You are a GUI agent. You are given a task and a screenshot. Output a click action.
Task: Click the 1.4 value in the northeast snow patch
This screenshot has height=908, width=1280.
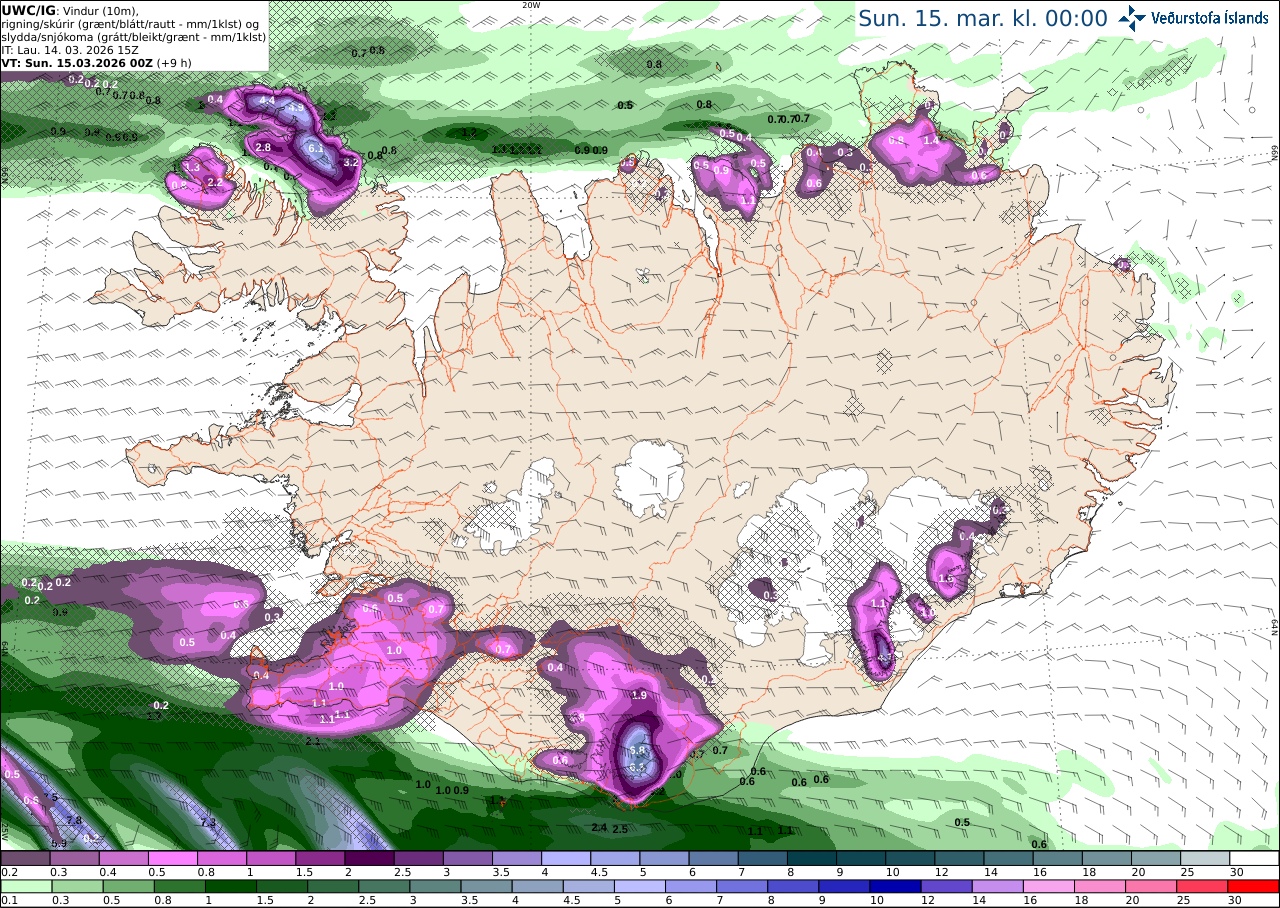point(931,141)
